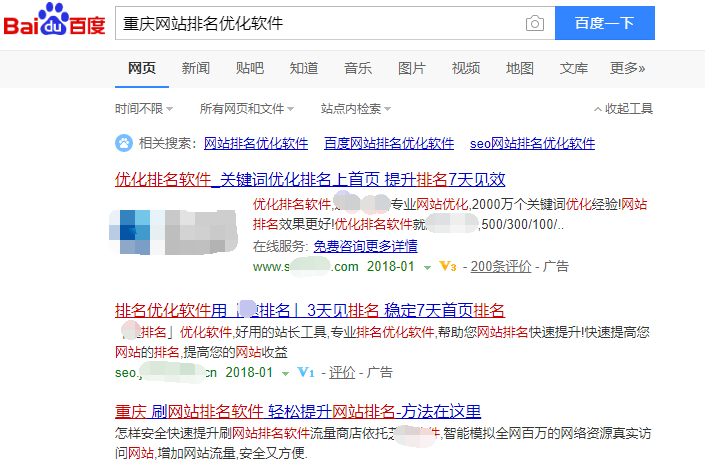Open related search seo网站排名优化软件
Screen dimensions: 705x464
pyautogui.click(x=532, y=143)
